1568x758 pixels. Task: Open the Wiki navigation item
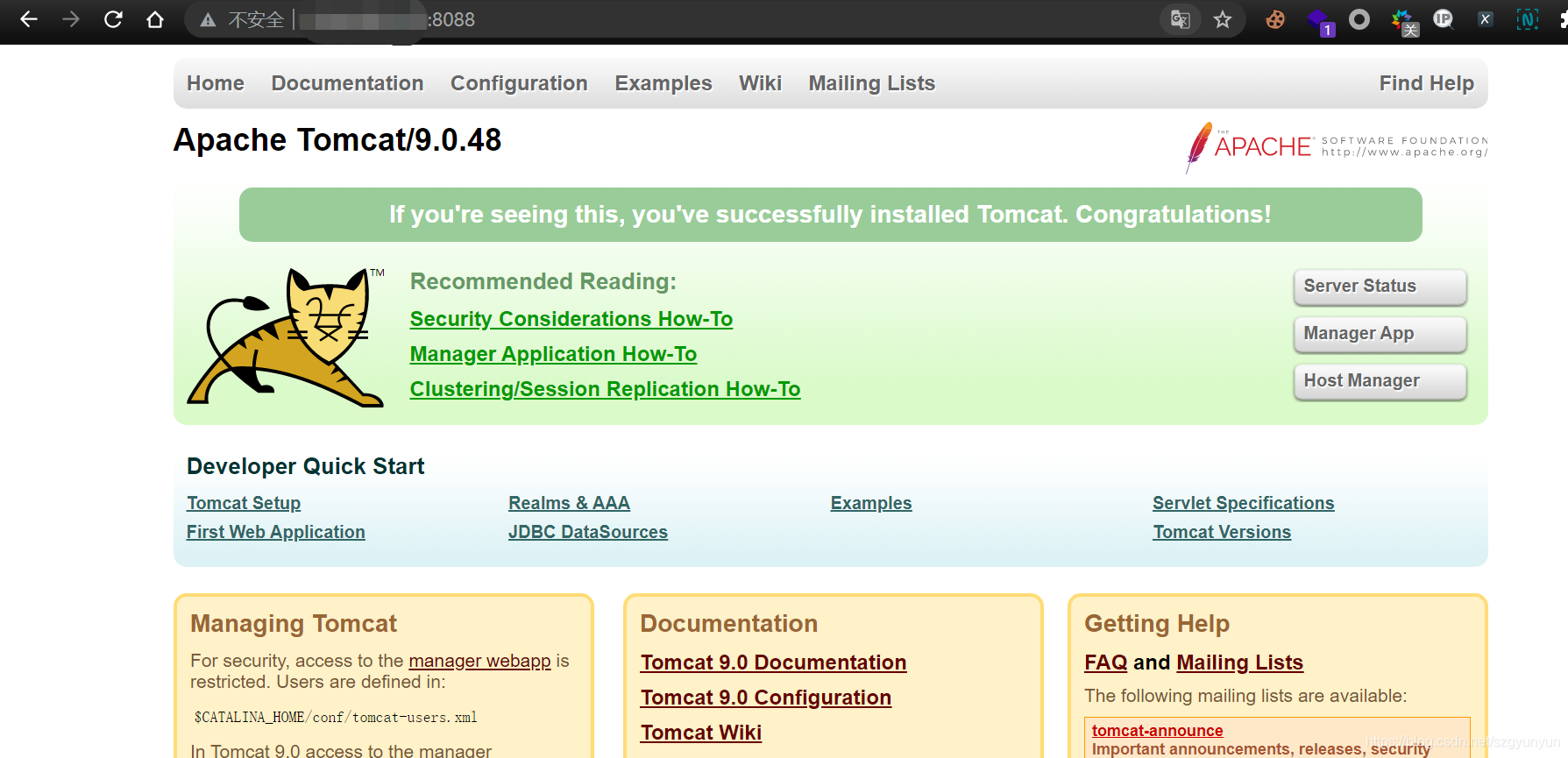[x=760, y=83]
